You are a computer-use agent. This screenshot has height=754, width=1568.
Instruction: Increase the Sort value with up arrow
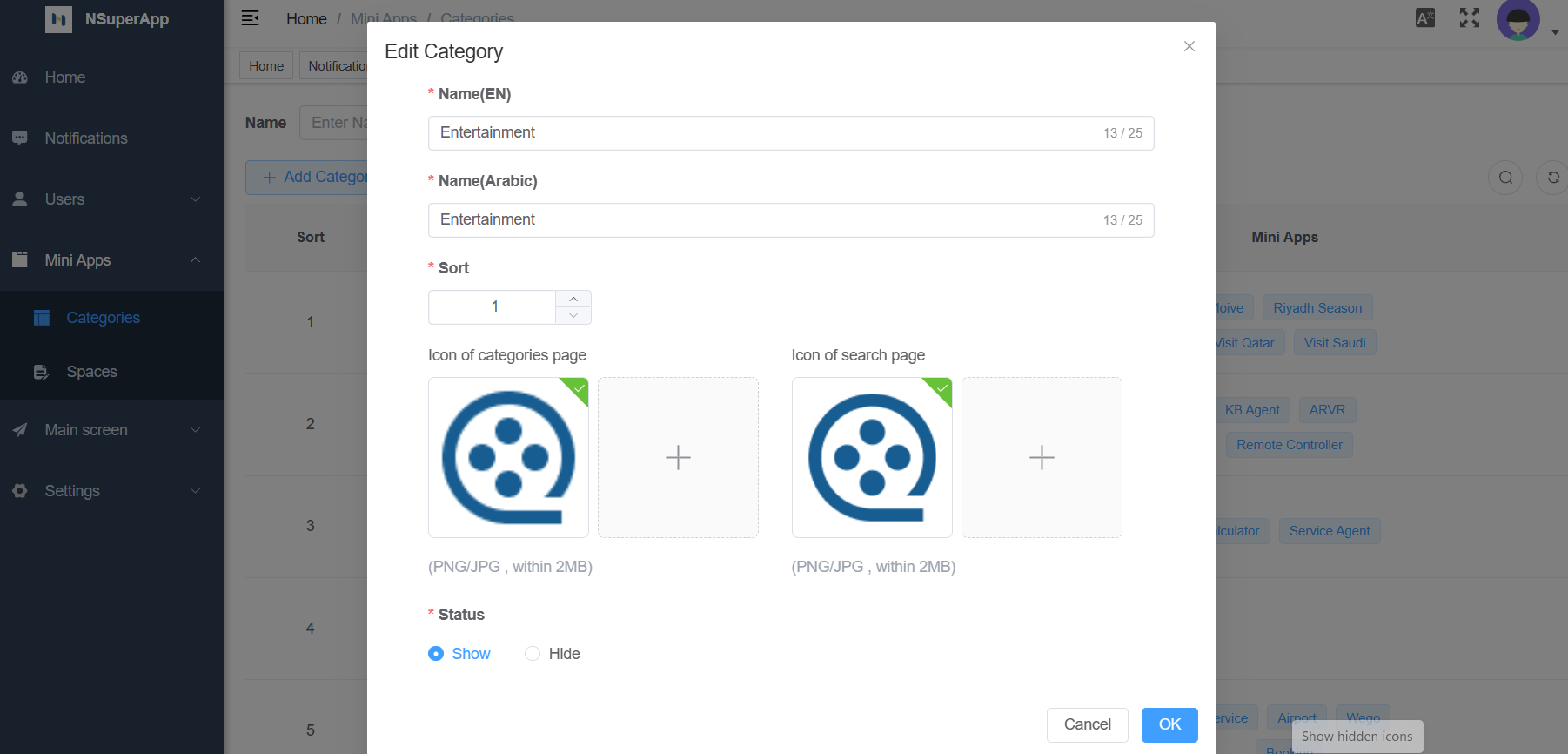click(x=573, y=299)
